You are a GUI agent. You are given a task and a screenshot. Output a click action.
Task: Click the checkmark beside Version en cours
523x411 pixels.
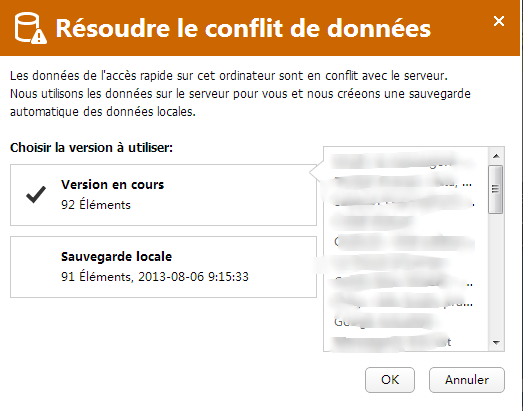coord(36,194)
